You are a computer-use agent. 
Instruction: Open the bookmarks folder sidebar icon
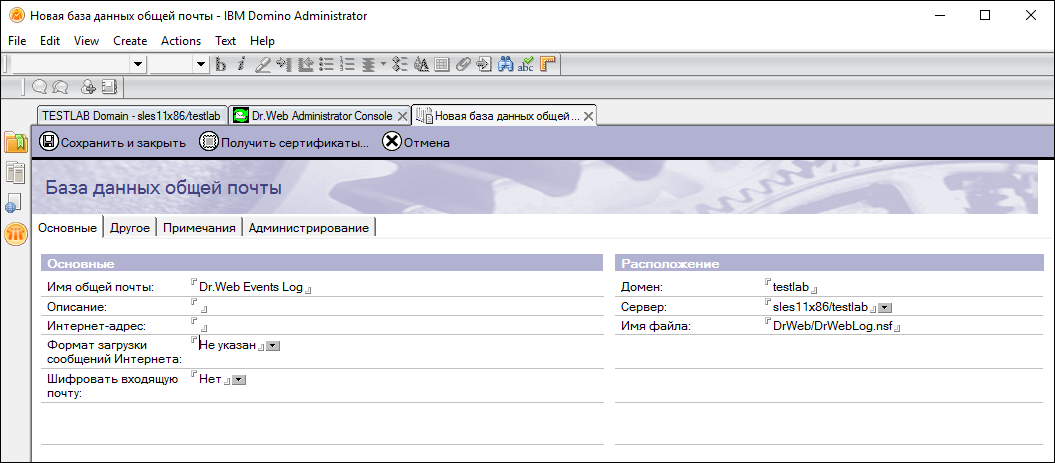click(x=15, y=143)
